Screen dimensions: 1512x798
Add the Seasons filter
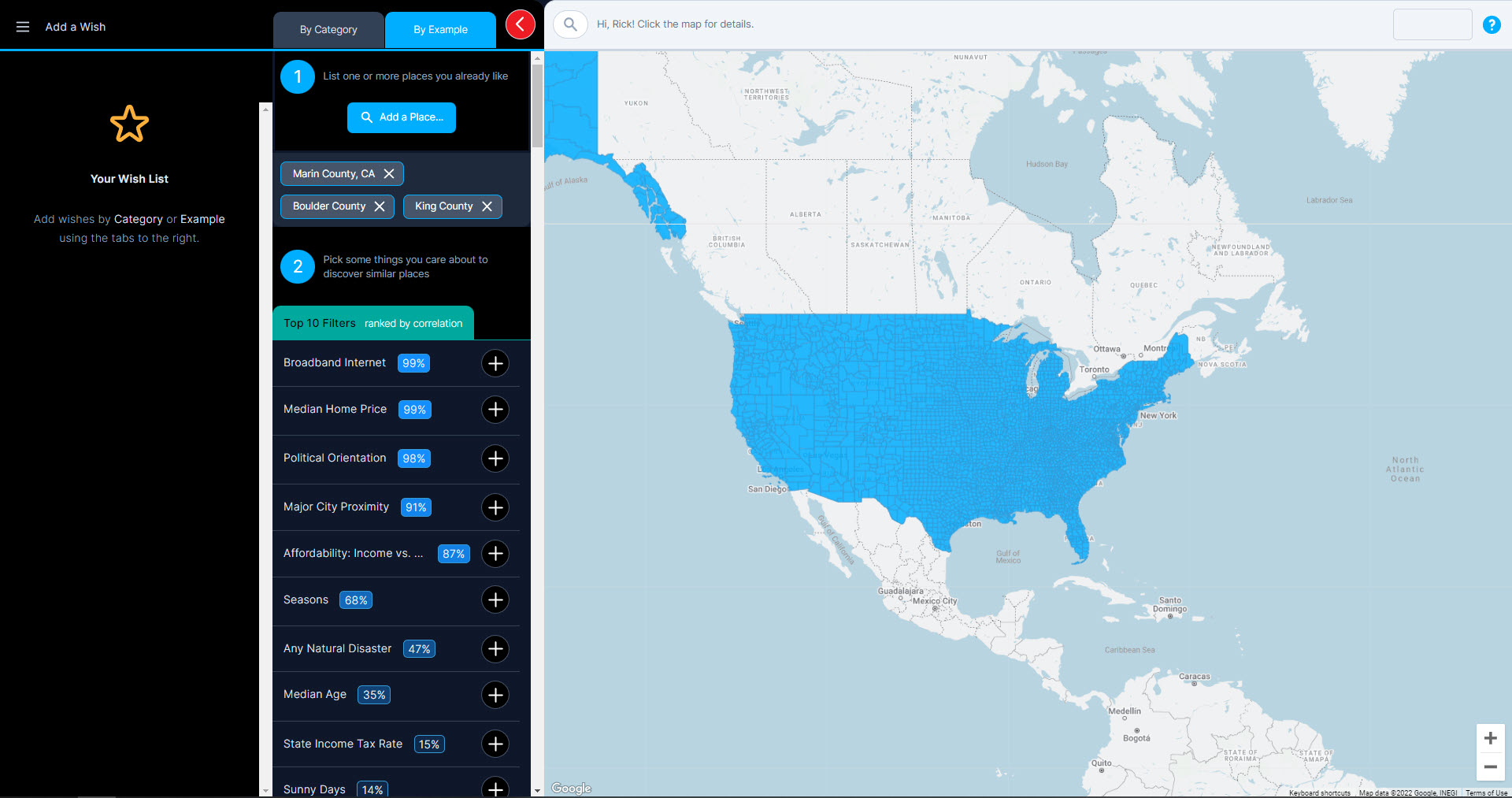495,600
